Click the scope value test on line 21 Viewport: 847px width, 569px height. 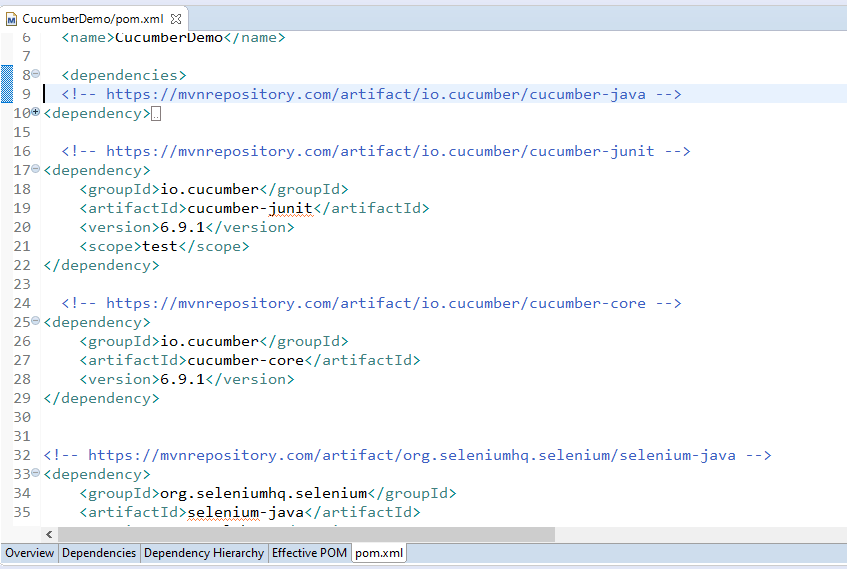(x=160, y=246)
